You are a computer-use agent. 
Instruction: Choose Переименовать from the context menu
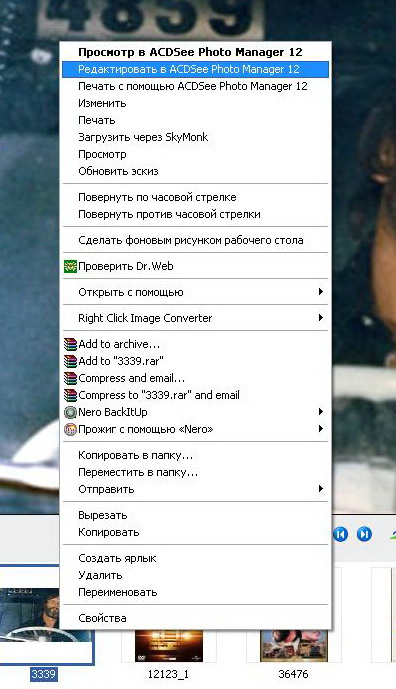click(196, 592)
